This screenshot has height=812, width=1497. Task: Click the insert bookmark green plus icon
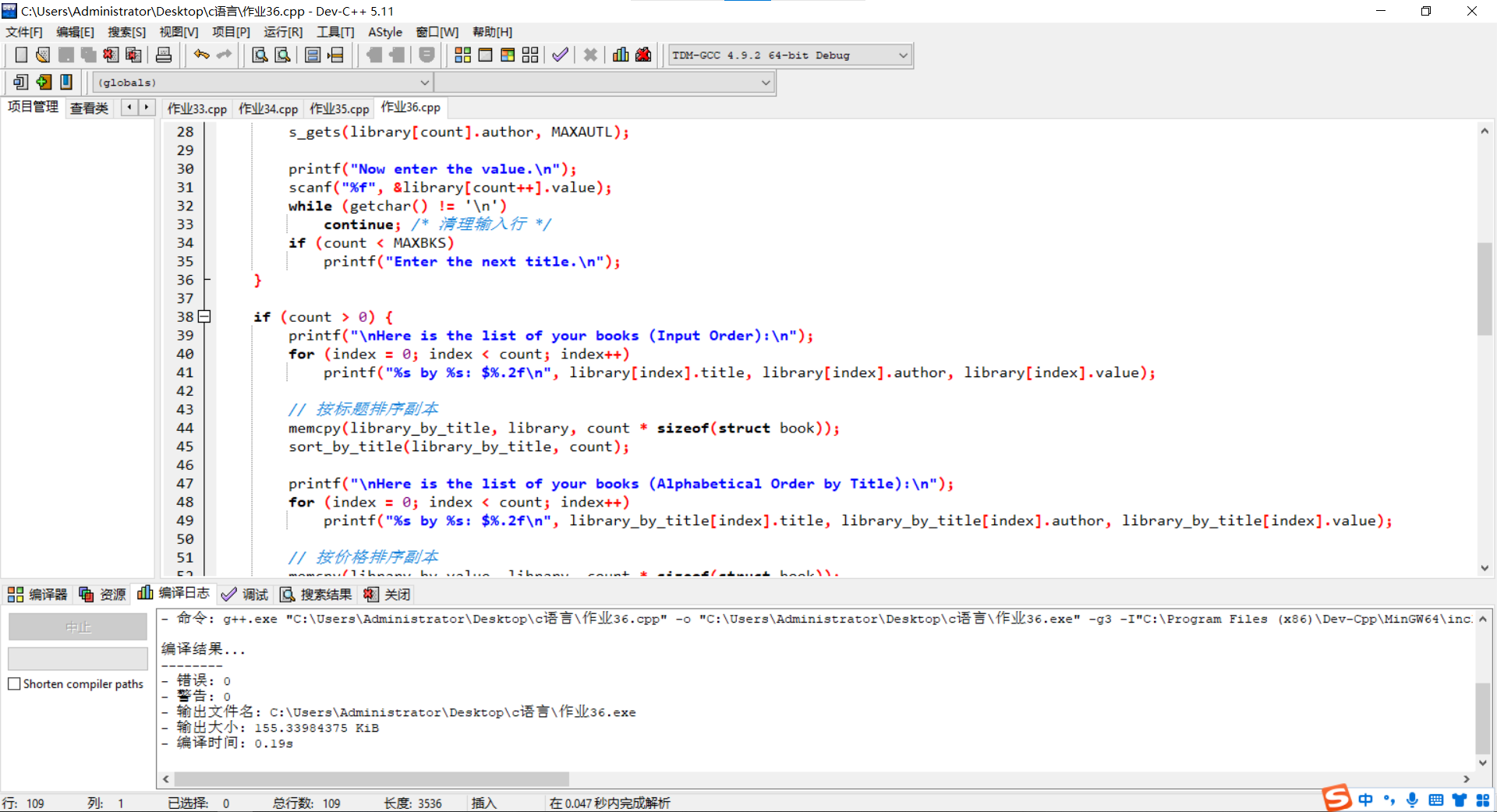point(44,82)
